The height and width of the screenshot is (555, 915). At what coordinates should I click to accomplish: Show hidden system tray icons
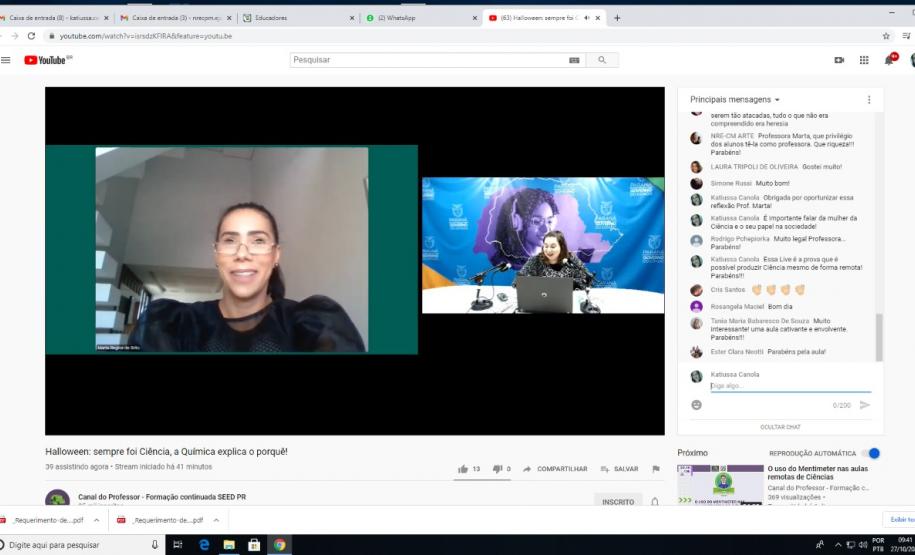tap(838, 544)
